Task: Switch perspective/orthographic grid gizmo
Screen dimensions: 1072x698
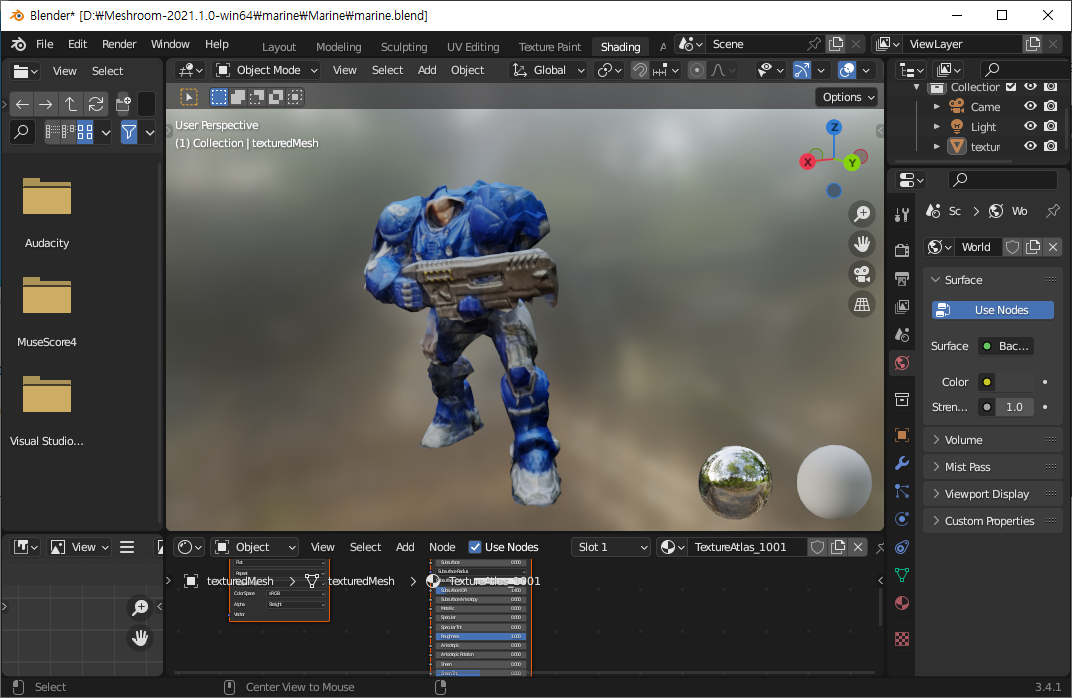Action: click(x=862, y=304)
